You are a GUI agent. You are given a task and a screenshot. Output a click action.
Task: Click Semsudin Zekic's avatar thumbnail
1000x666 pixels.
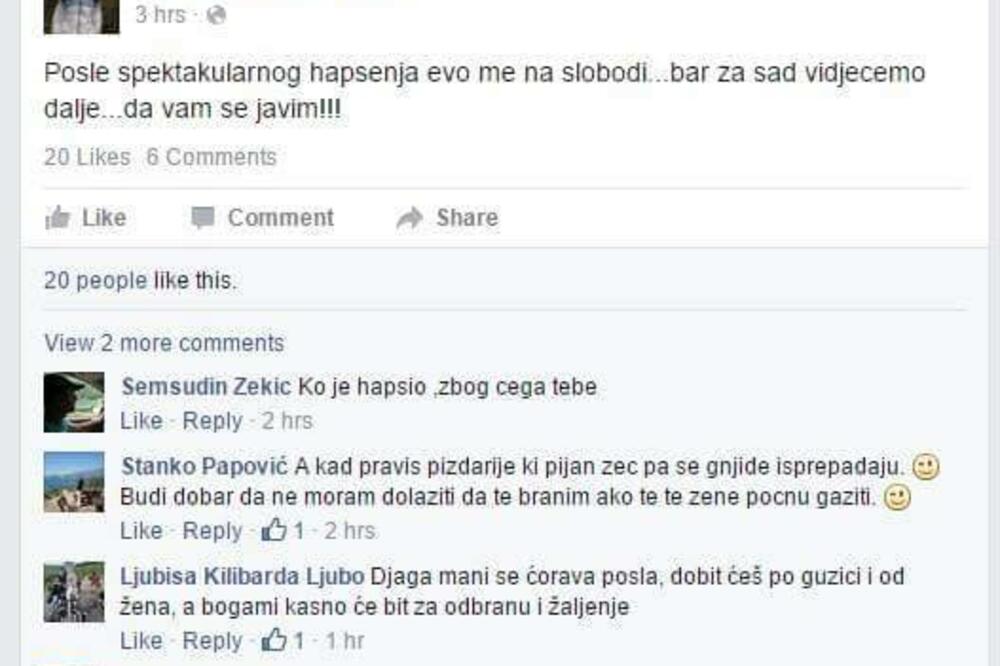pyautogui.click(x=74, y=402)
